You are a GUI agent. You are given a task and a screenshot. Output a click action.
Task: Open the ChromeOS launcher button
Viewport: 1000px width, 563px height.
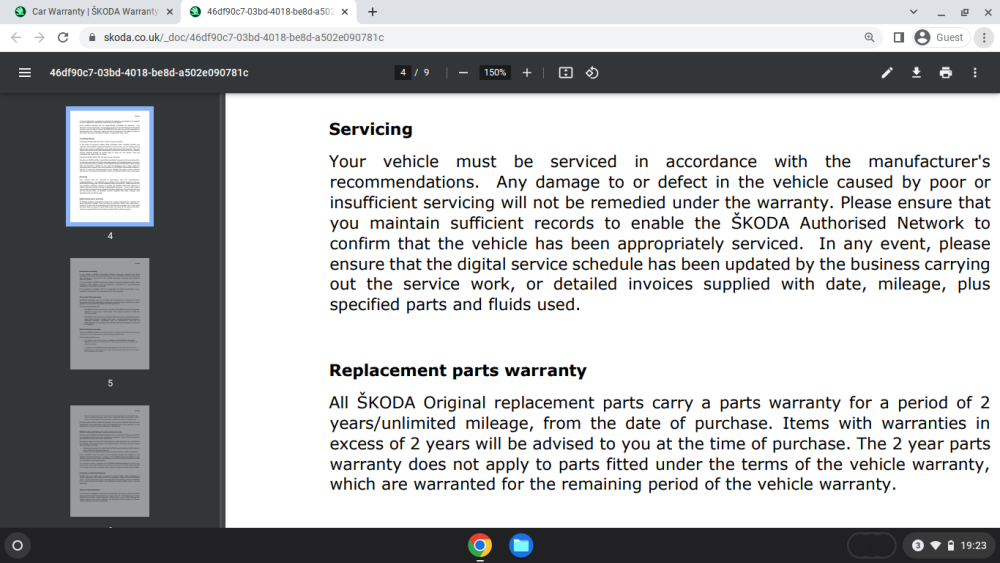(18, 545)
